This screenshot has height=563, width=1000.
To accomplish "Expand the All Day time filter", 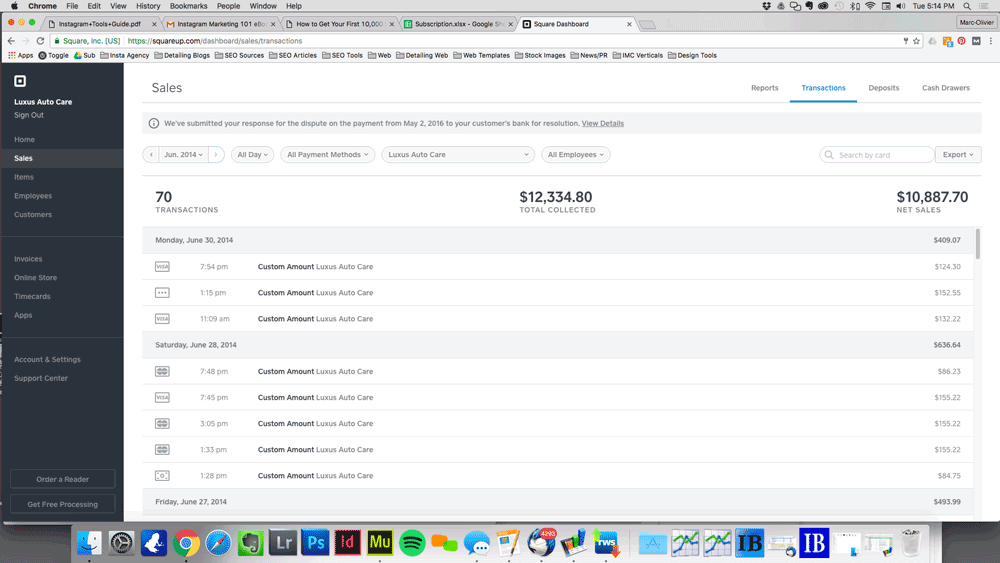I will (x=253, y=154).
